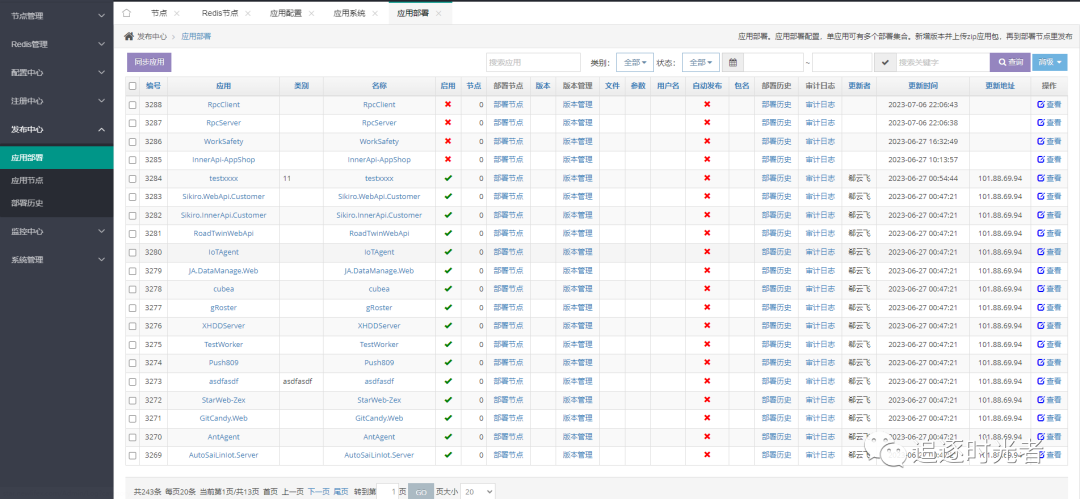Click the home icon in breadcrumb

click(x=129, y=36)
